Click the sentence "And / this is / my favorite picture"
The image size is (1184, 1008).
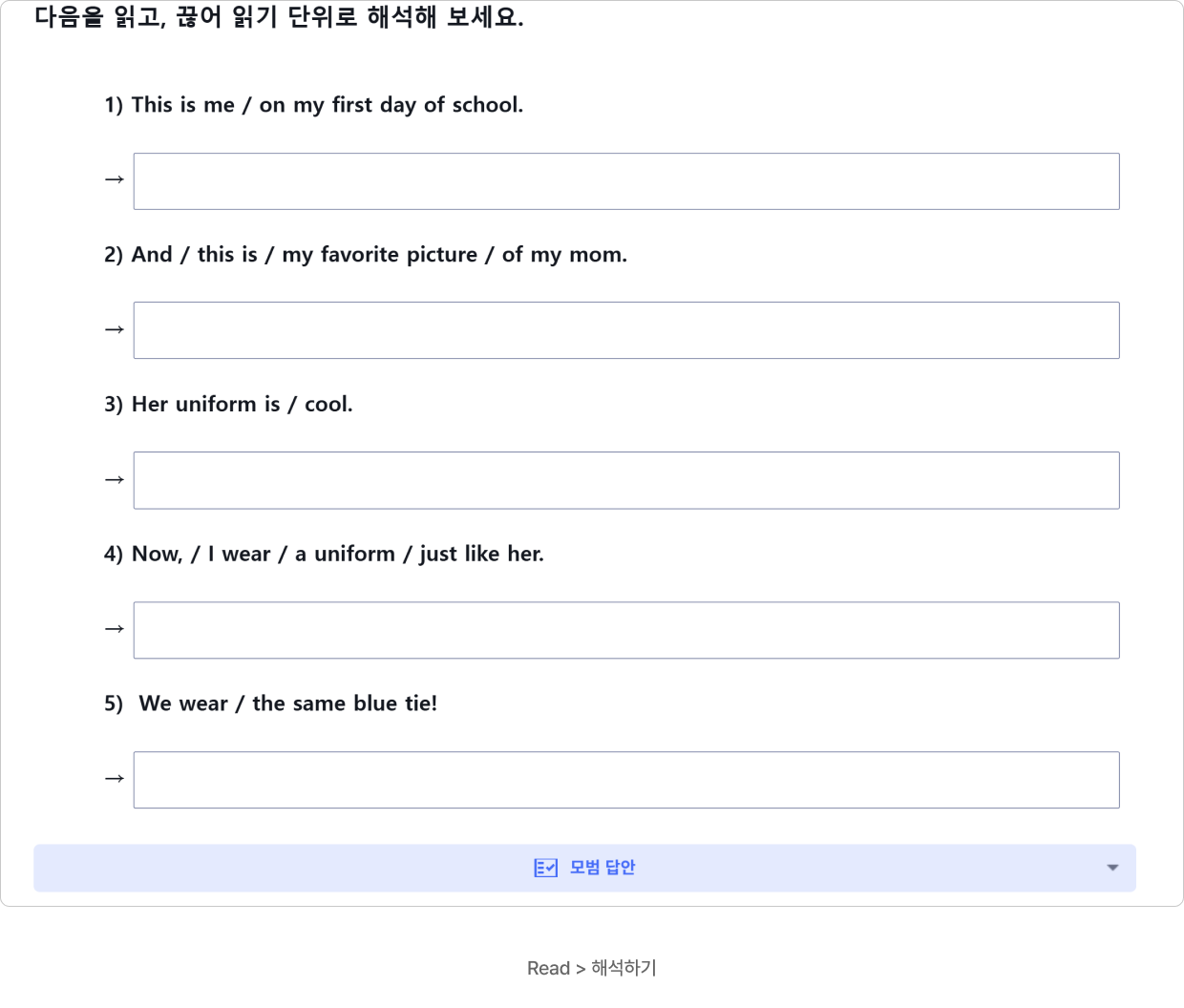click(x=366, y=255)
